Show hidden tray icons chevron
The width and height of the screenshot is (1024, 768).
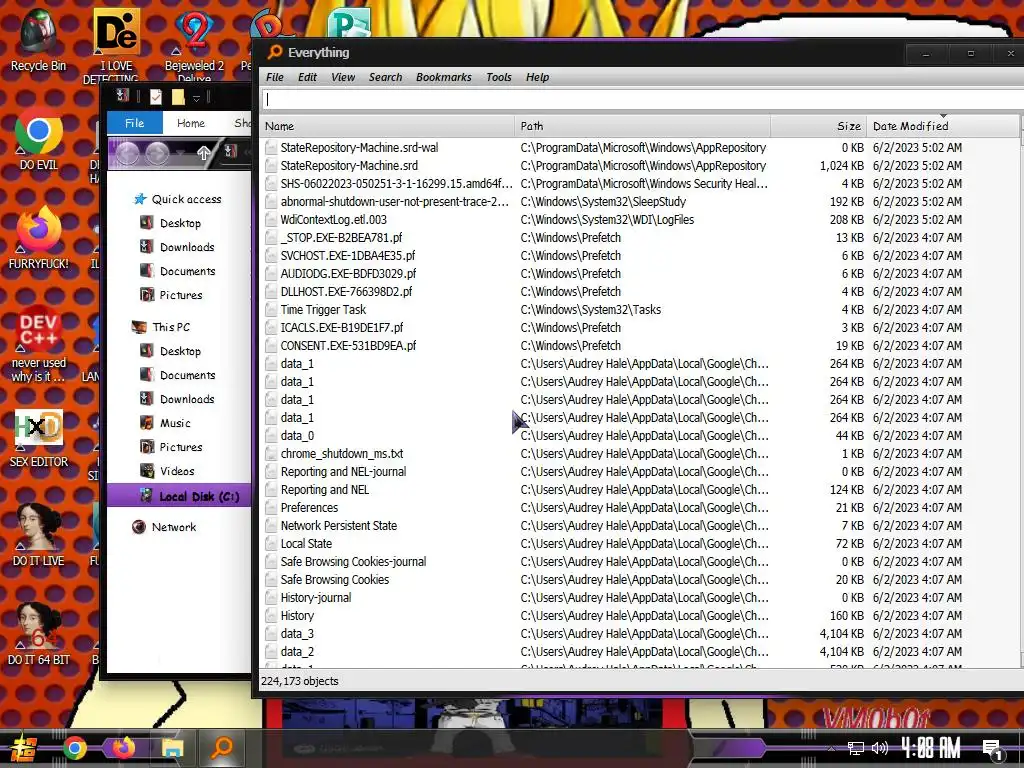(831, 748)
